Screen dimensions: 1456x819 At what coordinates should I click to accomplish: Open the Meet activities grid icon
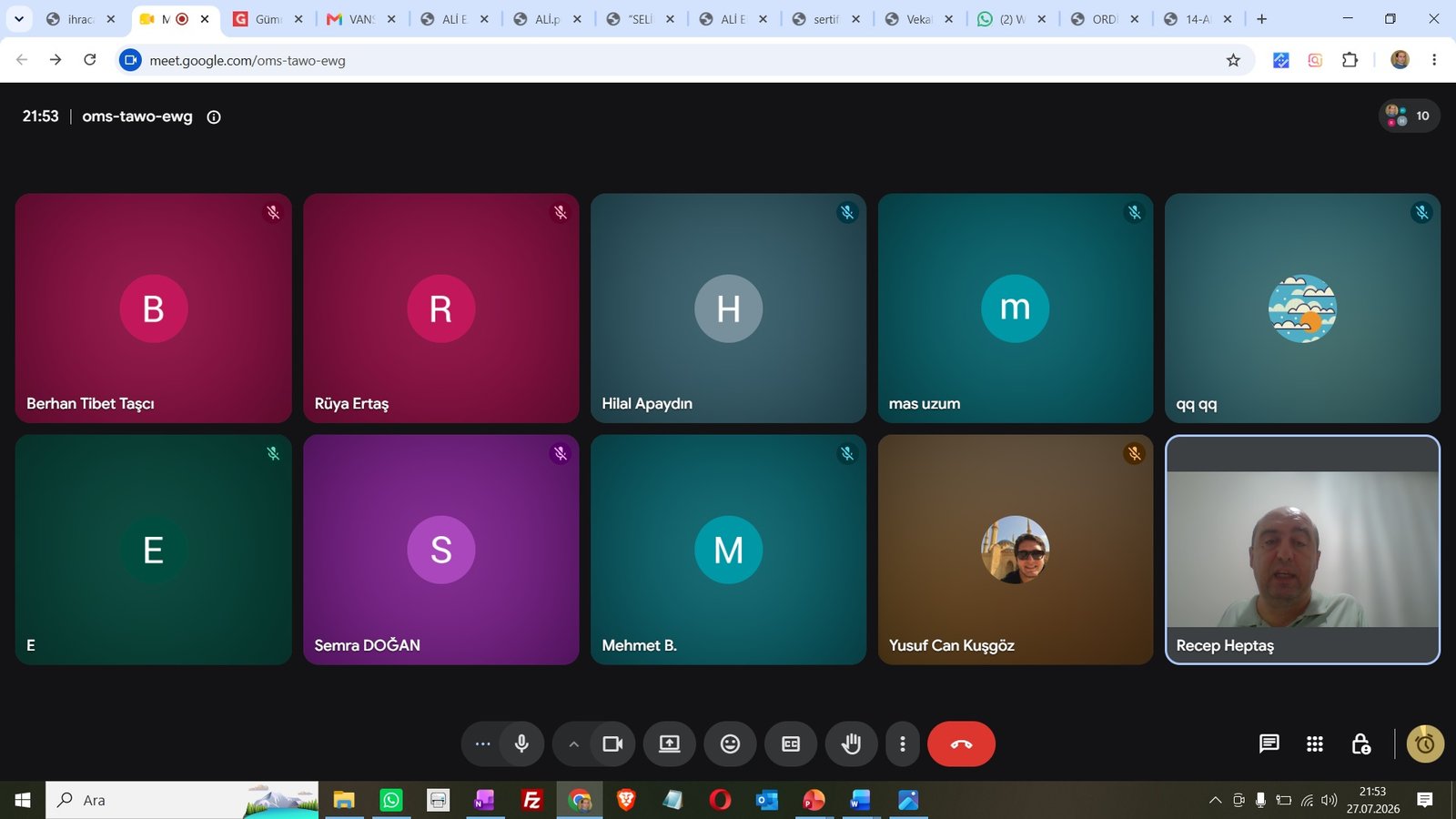tap(1314, 744)
